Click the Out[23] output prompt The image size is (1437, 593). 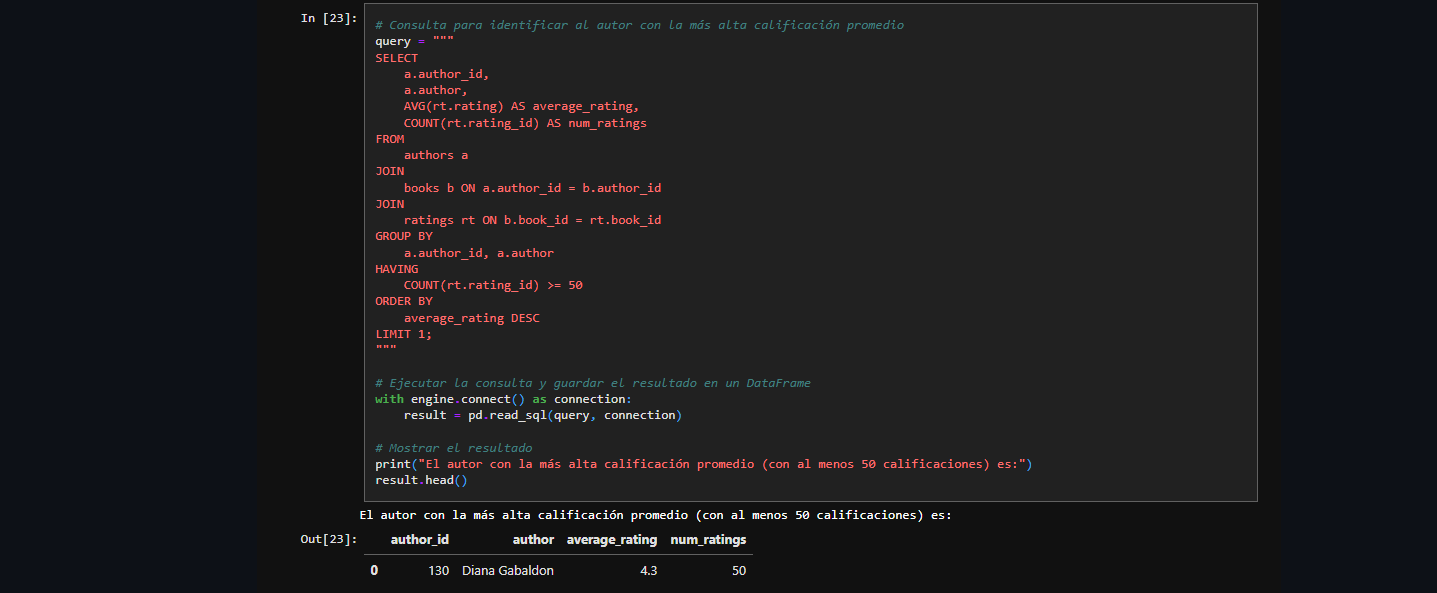[328, 539]
